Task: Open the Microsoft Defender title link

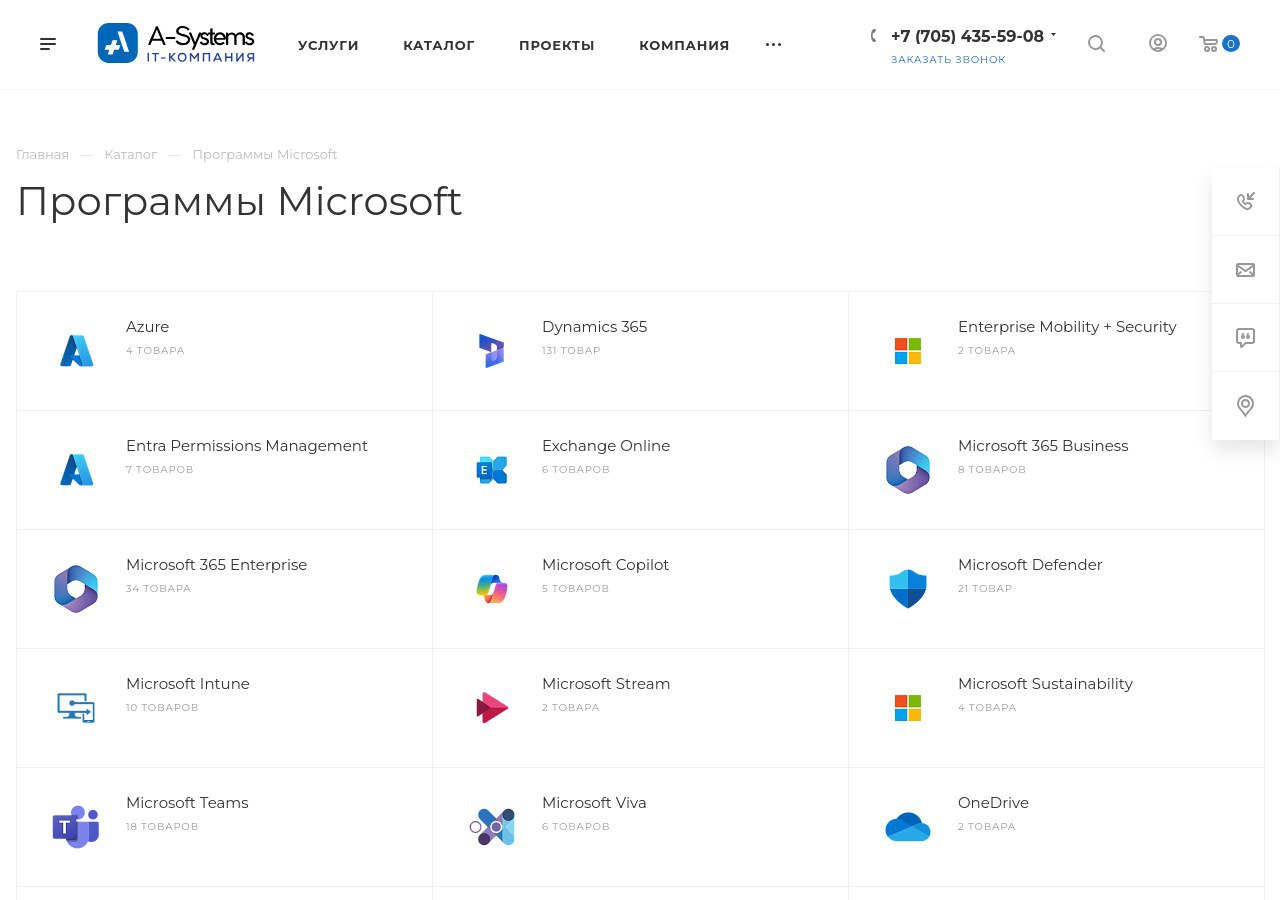Action: (x=1030, y=565)
